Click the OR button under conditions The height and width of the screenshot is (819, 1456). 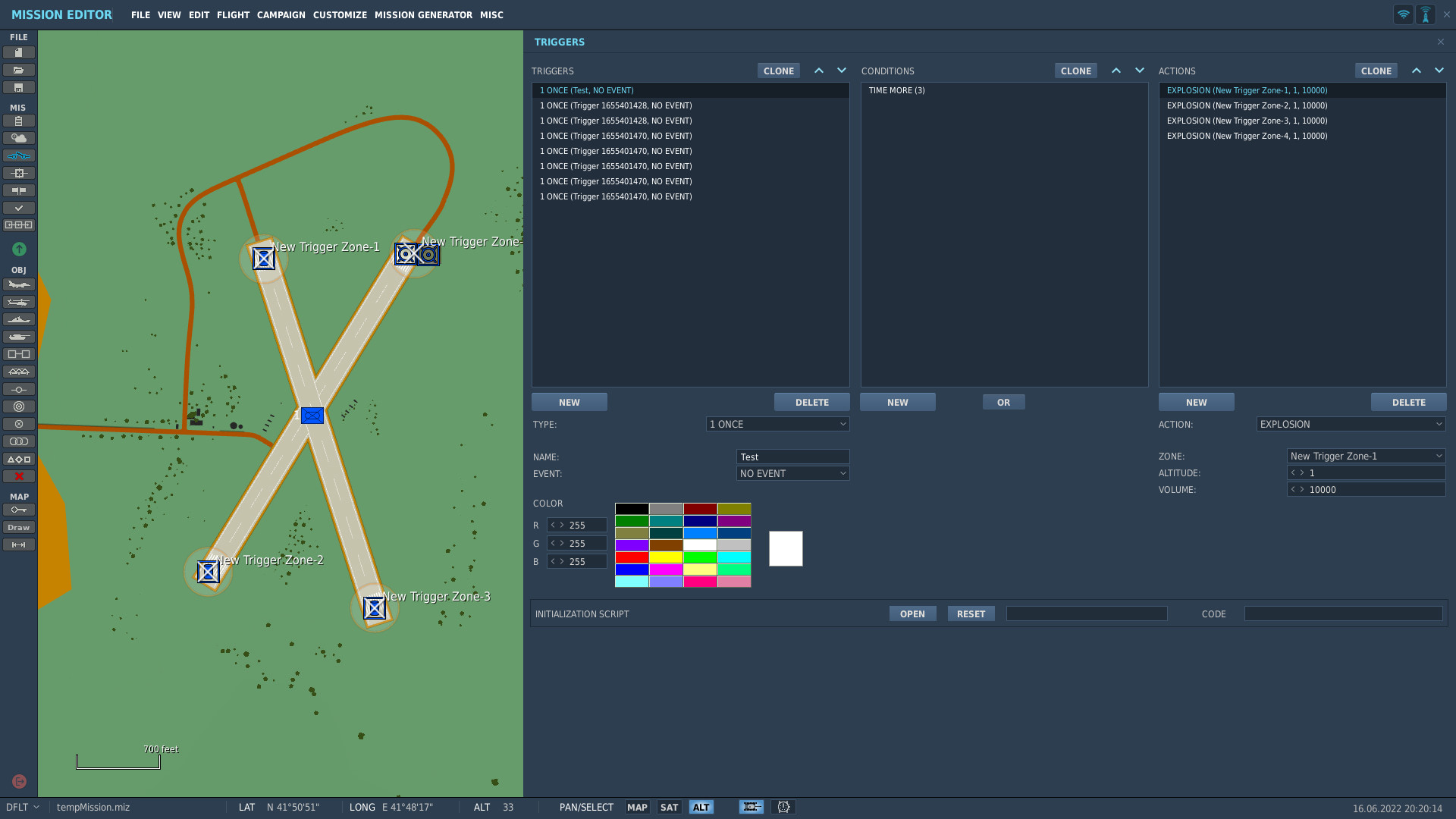coord(1003,402)
